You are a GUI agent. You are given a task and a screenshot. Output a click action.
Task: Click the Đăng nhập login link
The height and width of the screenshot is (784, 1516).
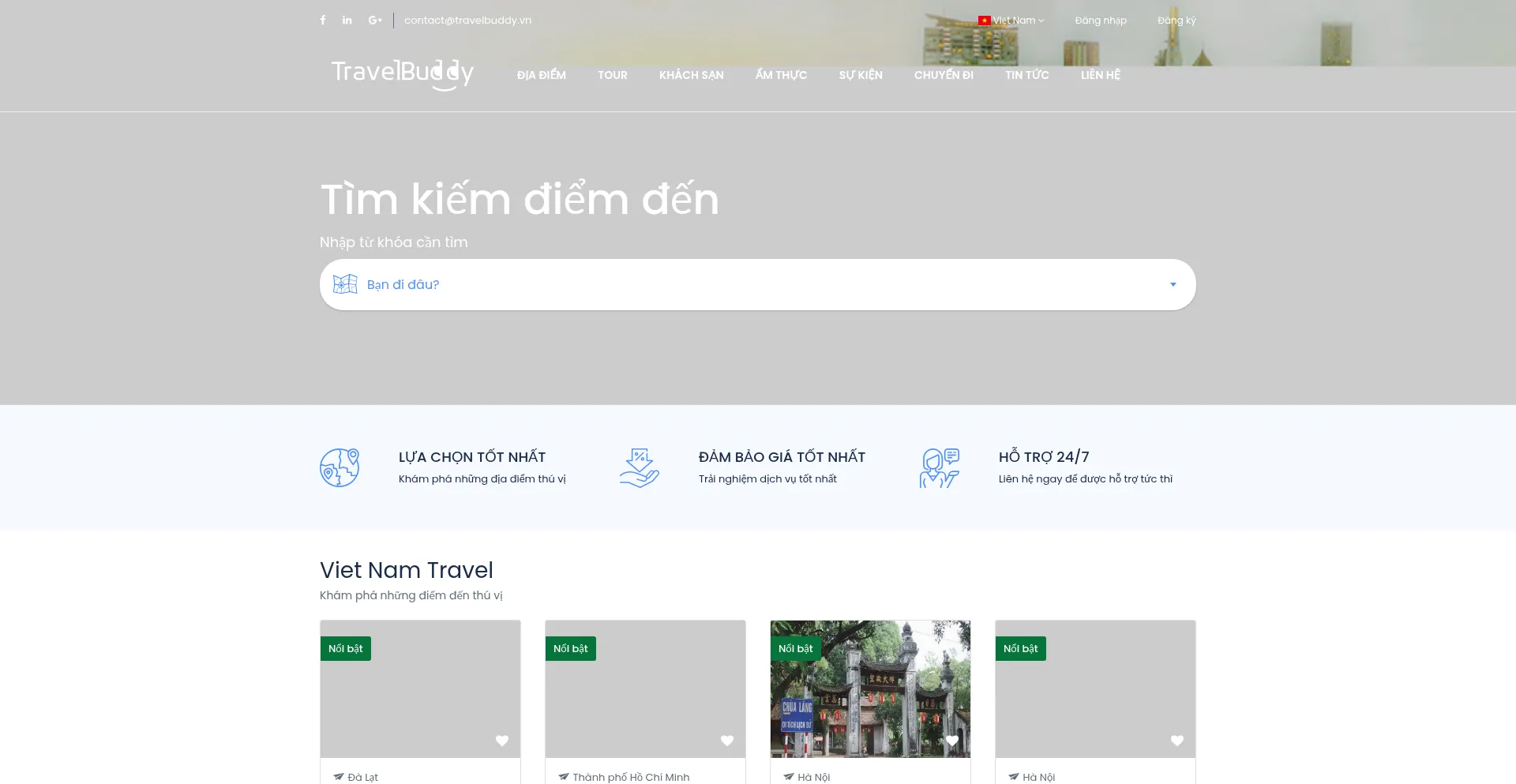1101,21
